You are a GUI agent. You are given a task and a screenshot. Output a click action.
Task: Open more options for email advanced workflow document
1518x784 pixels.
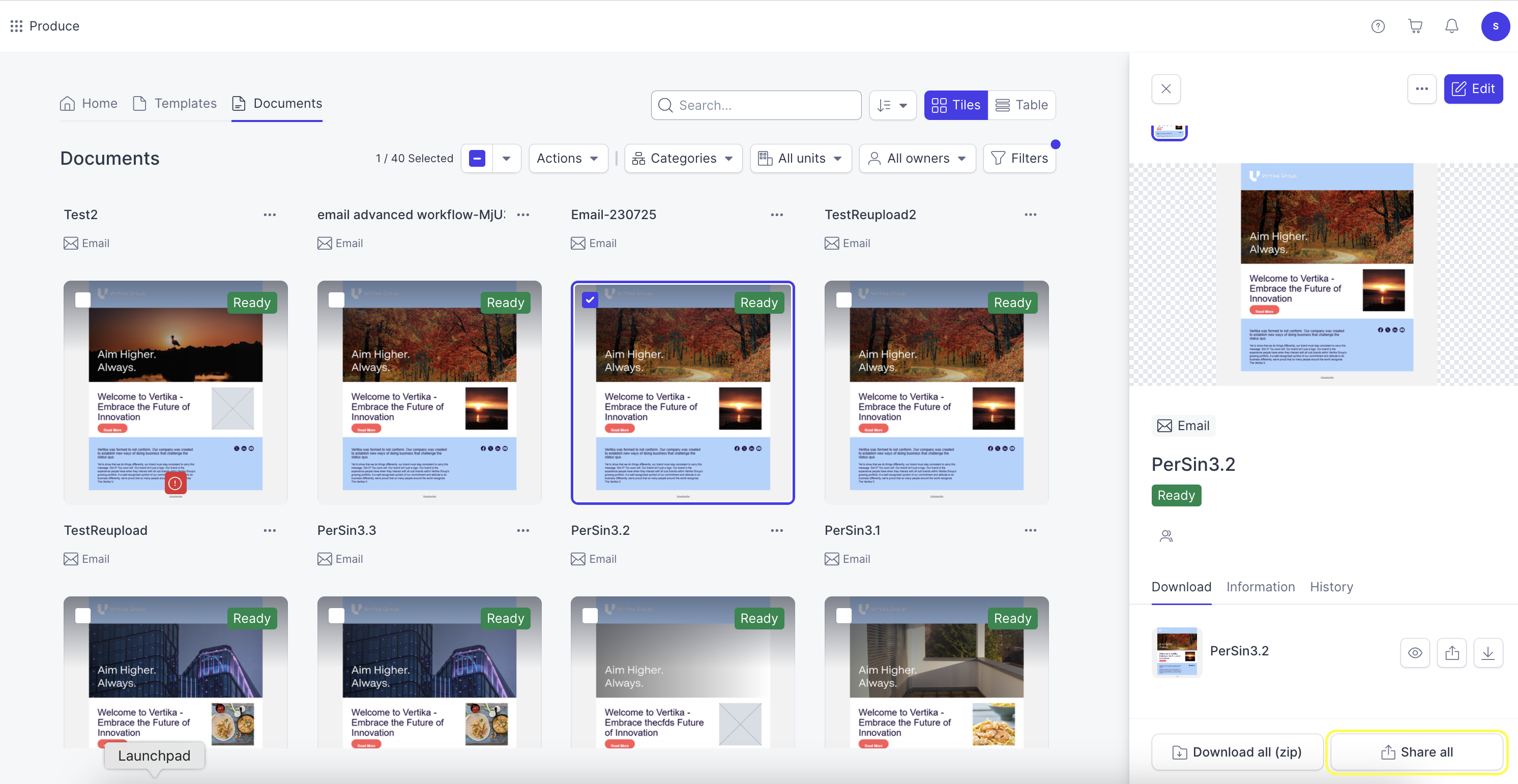[x=523, y=215]
